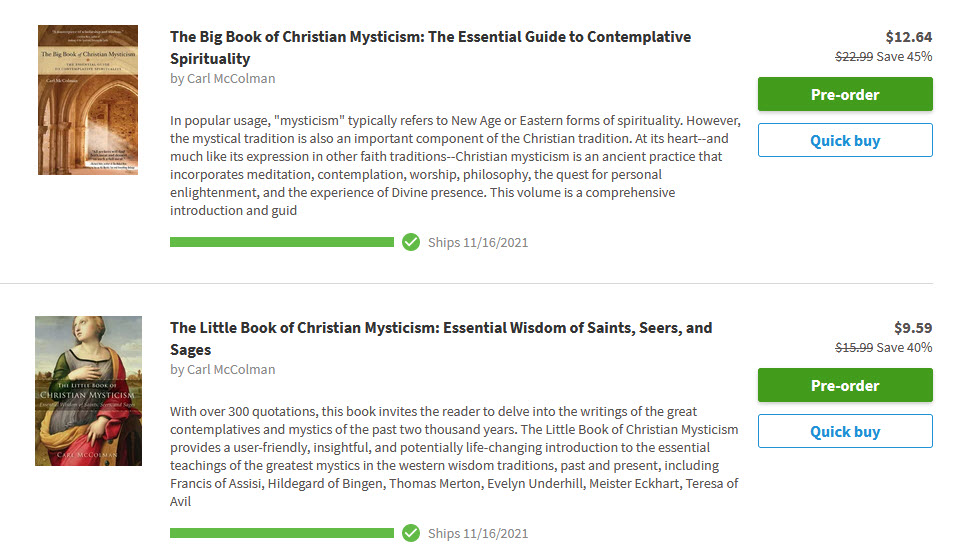Screen dimensions: 954x559
Task: Click Carl McColman author link under Little Book
Action: click(x=231, y=369)
